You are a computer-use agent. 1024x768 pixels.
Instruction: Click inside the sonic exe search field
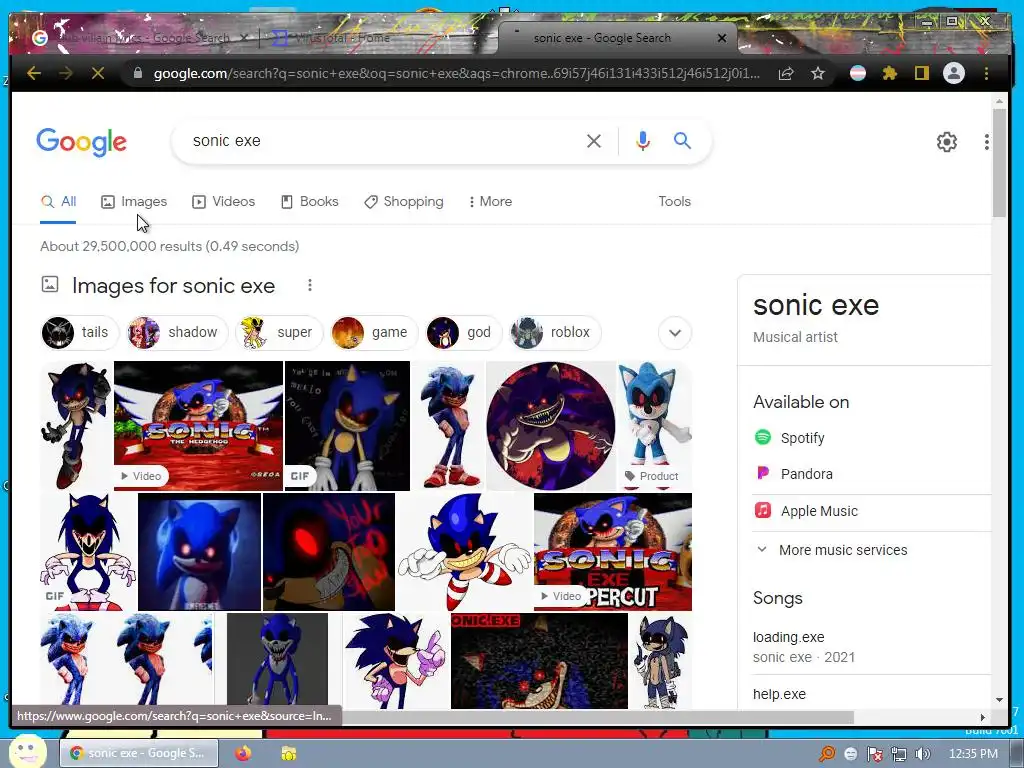coord(382,141)
